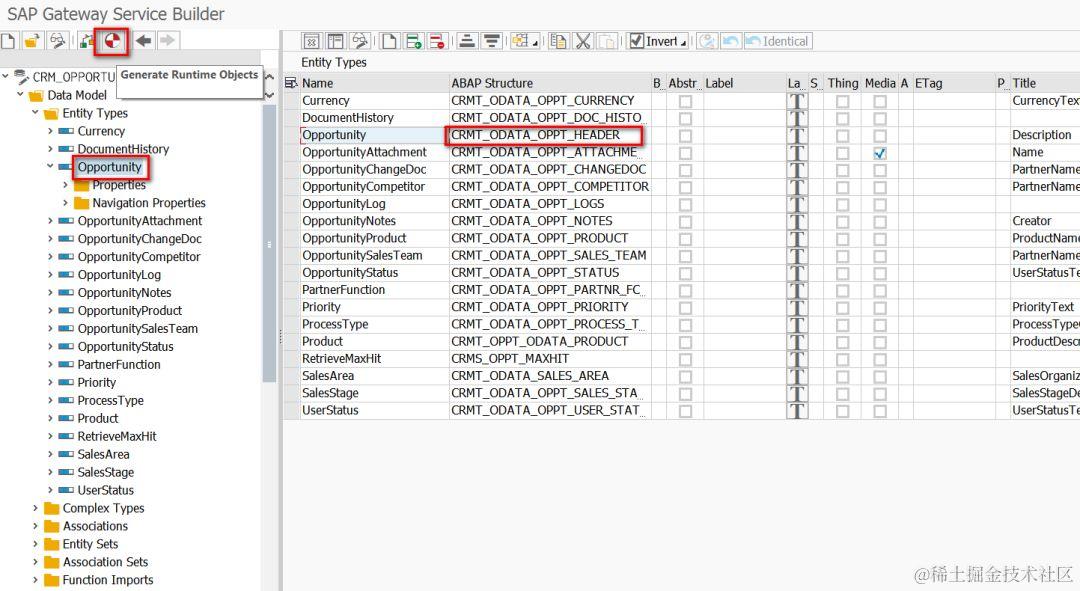This screenshot has height=591, width=1080.
Task: Click the Title column header
Action: click(1044, 83)
